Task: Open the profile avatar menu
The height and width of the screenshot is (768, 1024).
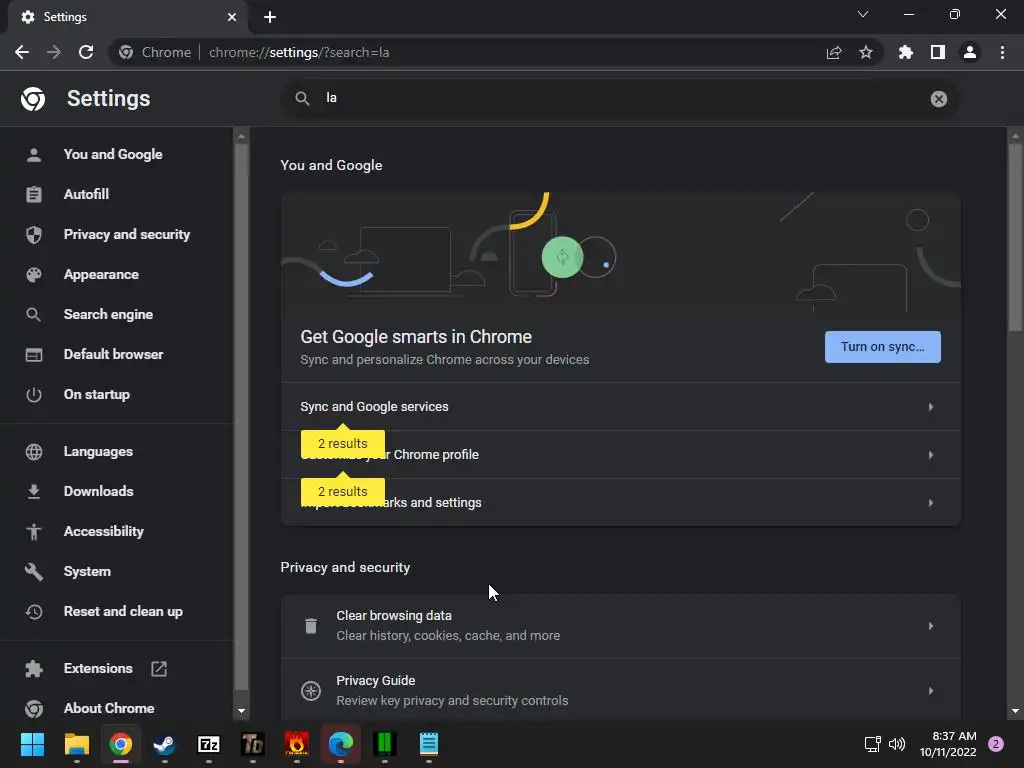Action: pyautogui.click(x=969, y=52)
